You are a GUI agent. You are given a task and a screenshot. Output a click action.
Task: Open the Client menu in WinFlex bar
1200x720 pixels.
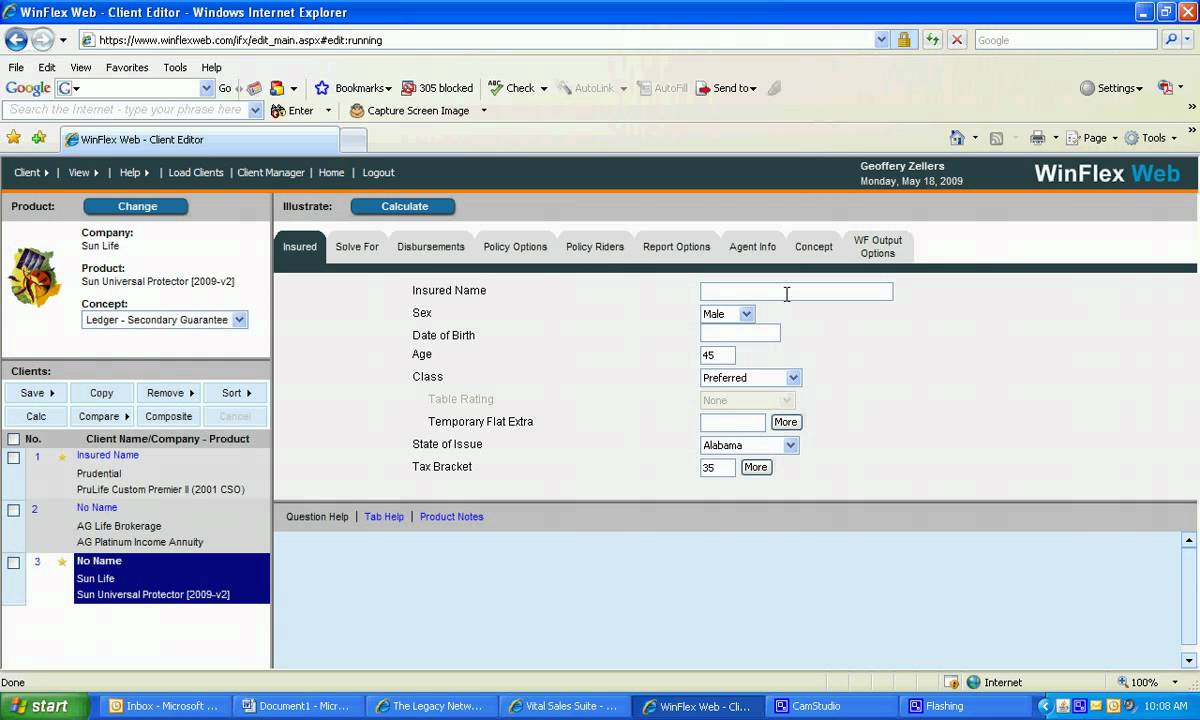(31, 172)
